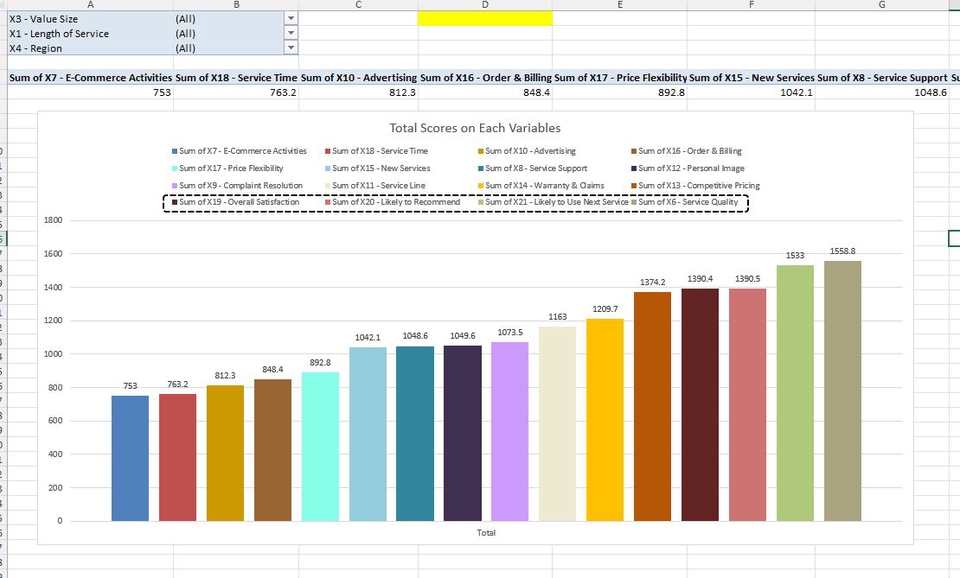Click header cell Sum of X7 - E-Commerce Activities
The width and height of the screenshot is (960, 578).
[x=91, y=78]
